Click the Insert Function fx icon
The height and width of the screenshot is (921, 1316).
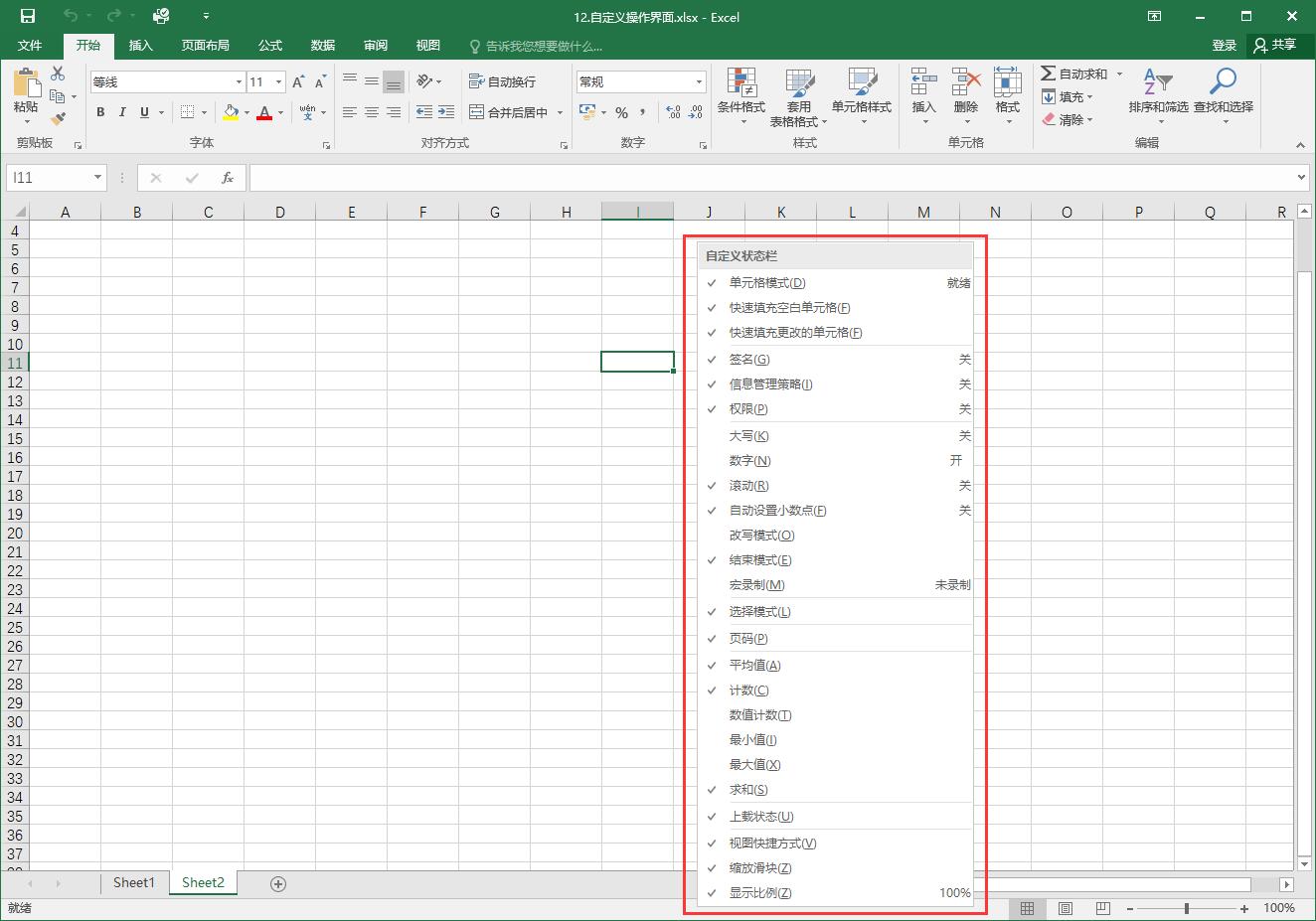(x=227, y=178)
